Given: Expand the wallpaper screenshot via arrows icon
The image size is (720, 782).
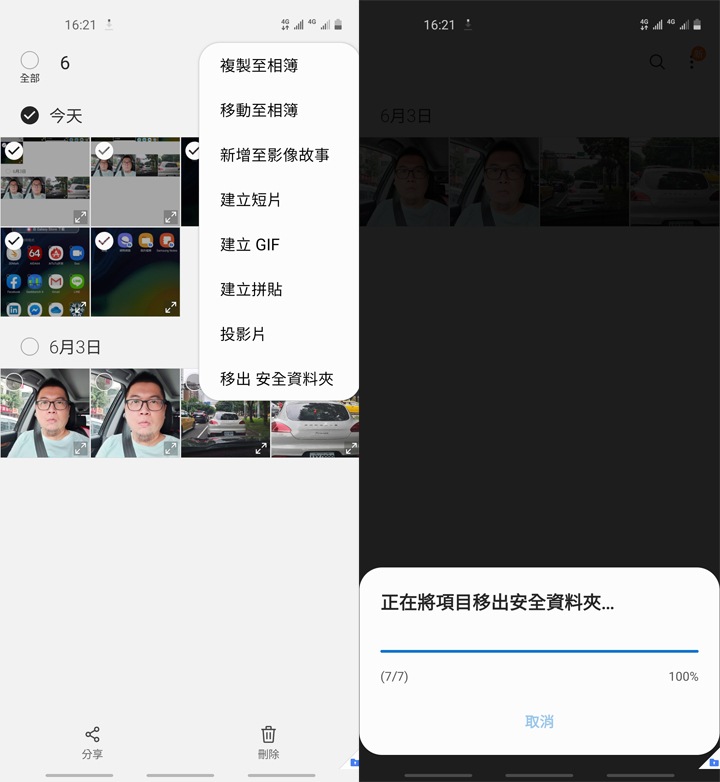Looking at the screenshot, I should [171, 307].
